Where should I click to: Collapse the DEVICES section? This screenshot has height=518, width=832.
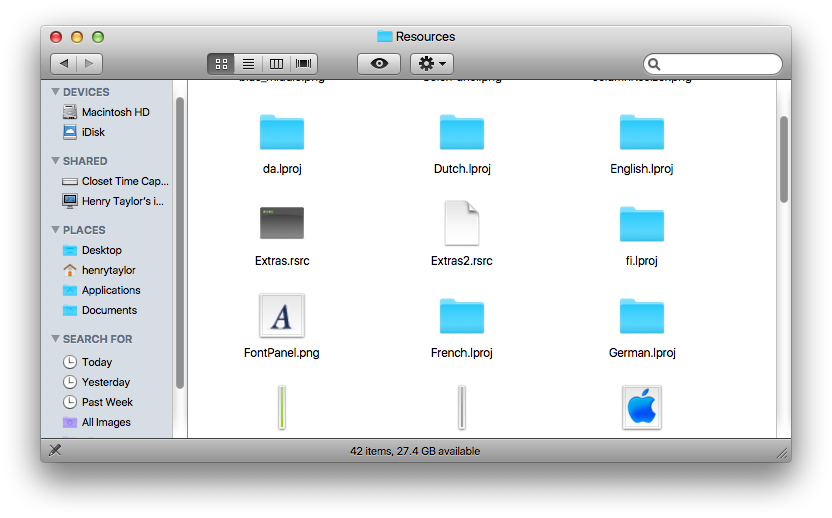(55, 92)
